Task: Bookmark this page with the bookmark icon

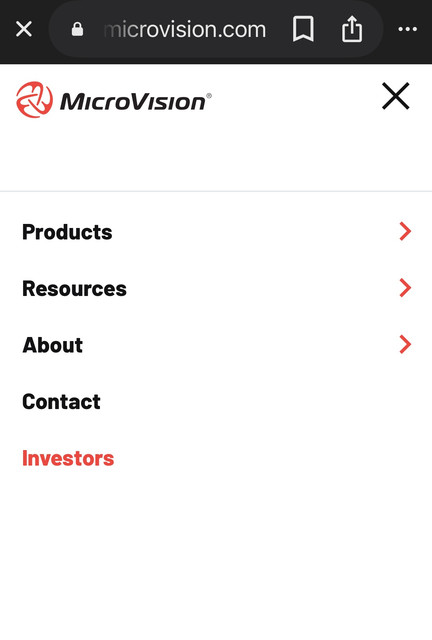Action: pyautogui.click(x=303, y=29)
